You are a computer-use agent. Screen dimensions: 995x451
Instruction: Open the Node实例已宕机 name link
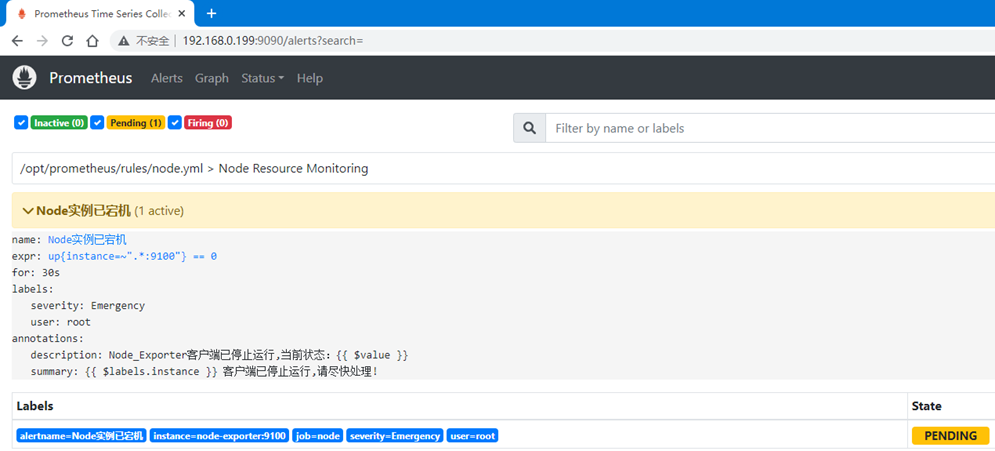pyautogui.click(x=88, y=240)
